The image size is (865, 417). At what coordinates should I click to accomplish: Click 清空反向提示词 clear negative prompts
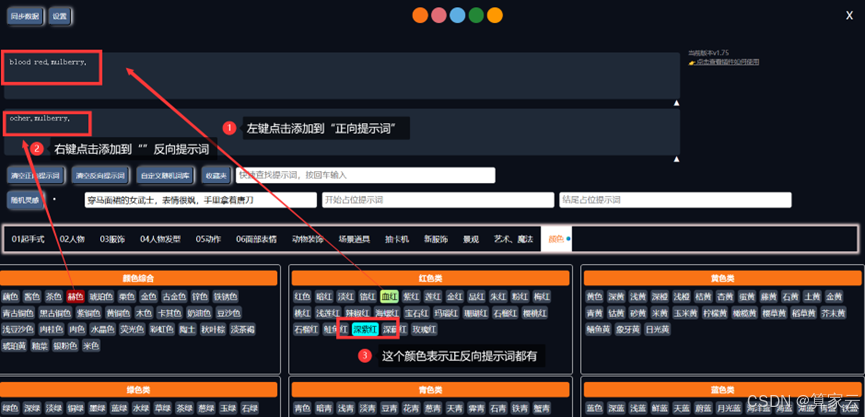coord(100,175)
